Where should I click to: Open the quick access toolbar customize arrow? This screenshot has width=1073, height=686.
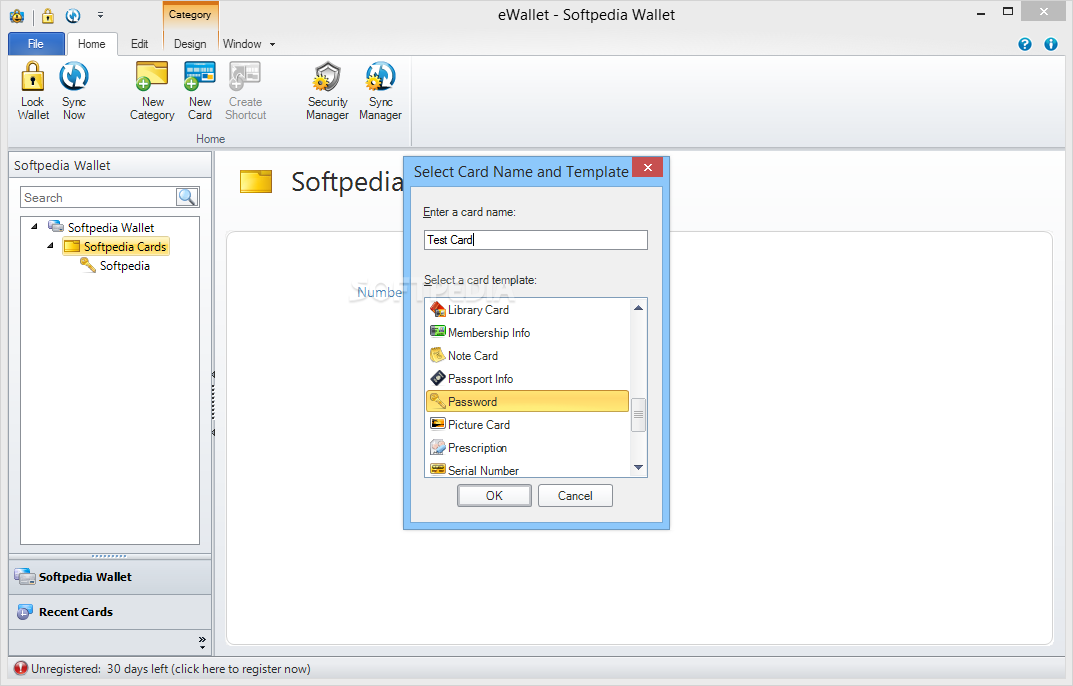coord(101,15)
